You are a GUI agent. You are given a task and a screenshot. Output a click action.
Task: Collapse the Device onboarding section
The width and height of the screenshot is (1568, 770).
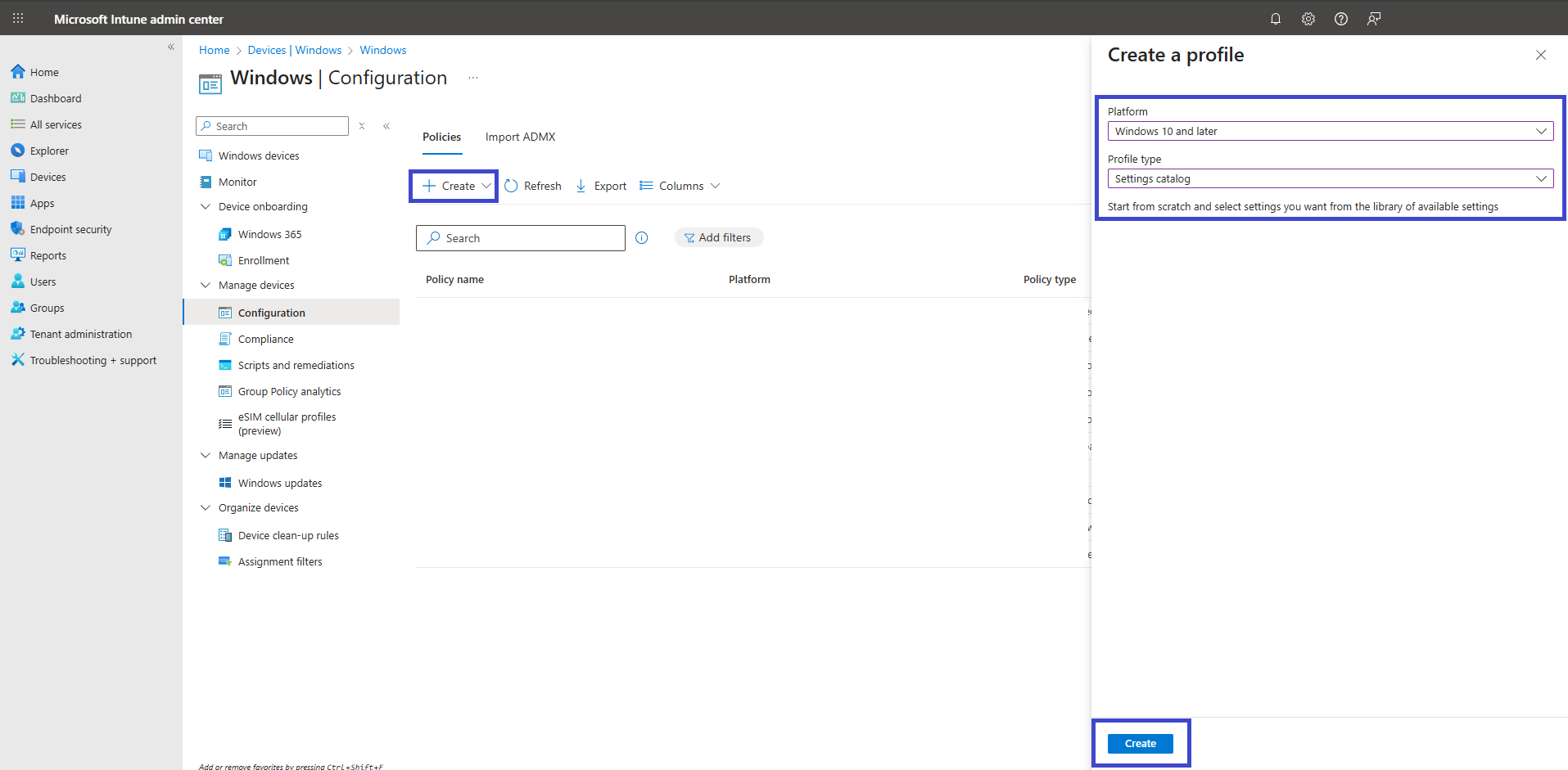coord(205,206)
